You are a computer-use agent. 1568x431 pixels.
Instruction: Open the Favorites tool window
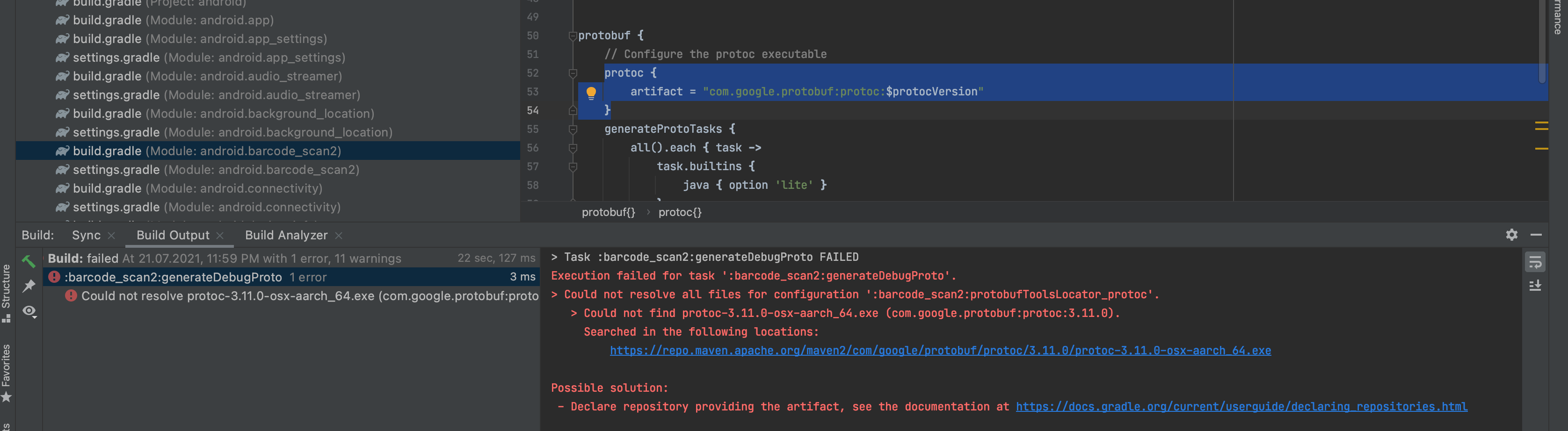pos(6,373)
